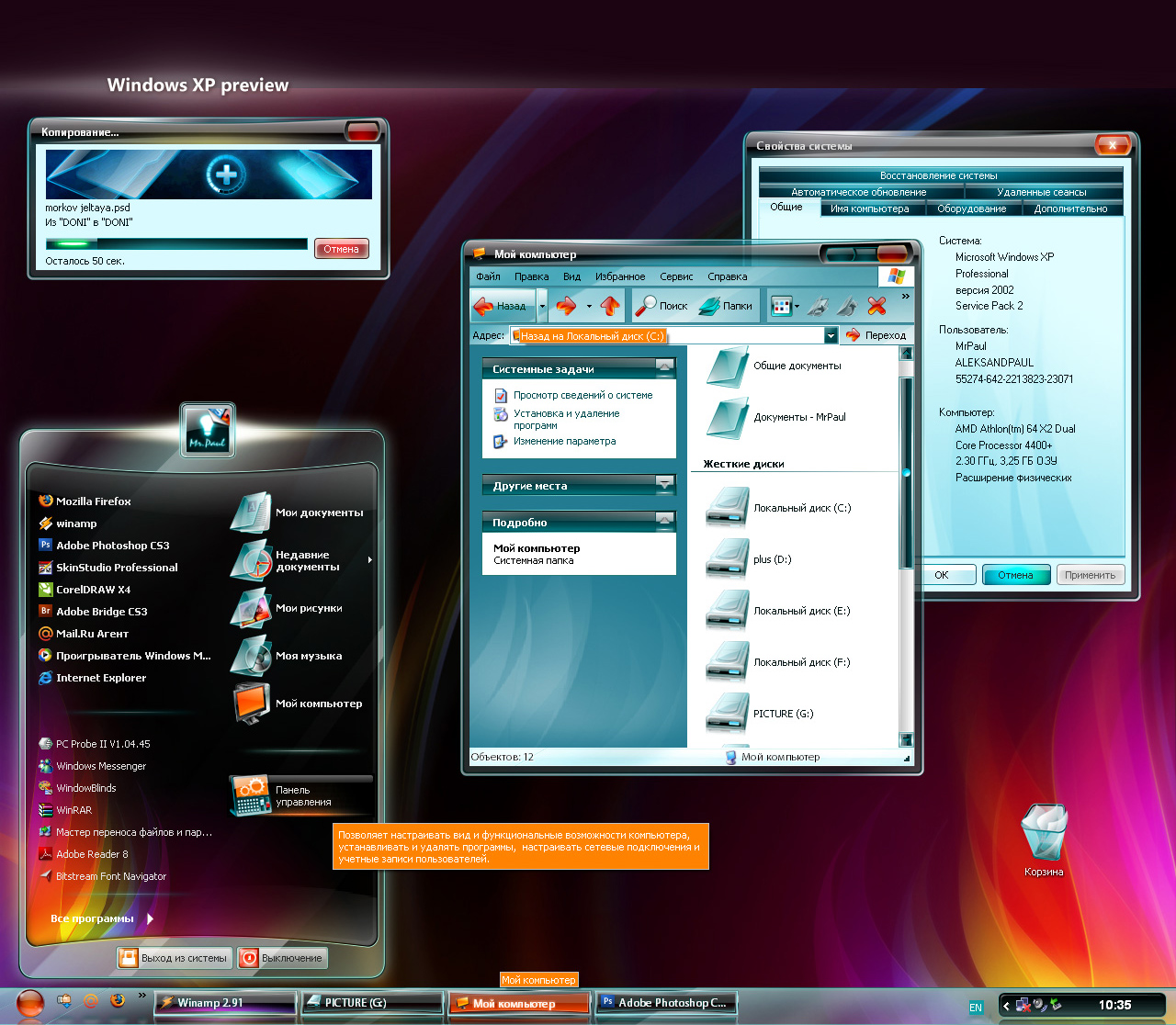The width and height of the screenshot is (1176, 1025).
Task: Open CorelDRAW X4 from Start menu
Action: coord(85,590)
